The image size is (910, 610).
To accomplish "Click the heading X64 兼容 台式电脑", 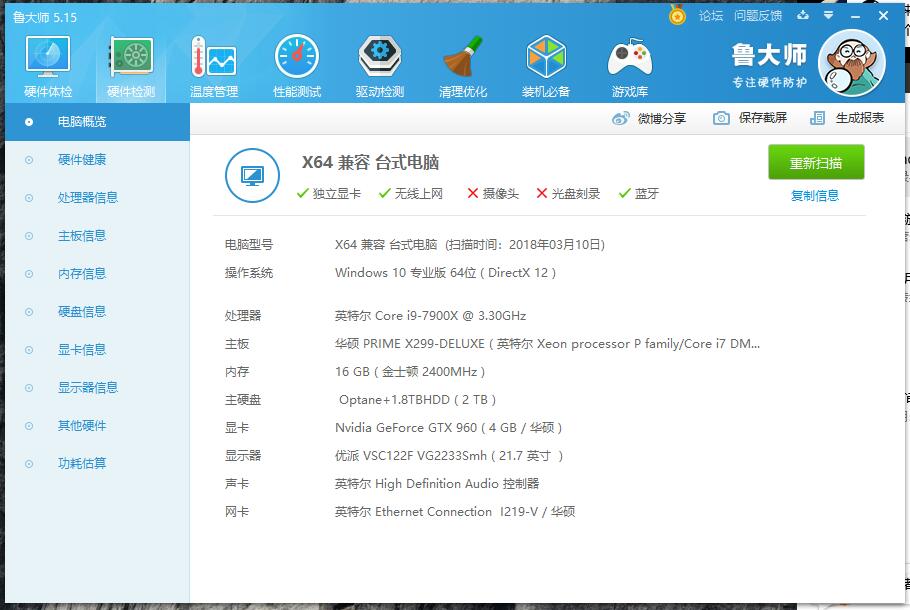I will [x=370, y=163].
